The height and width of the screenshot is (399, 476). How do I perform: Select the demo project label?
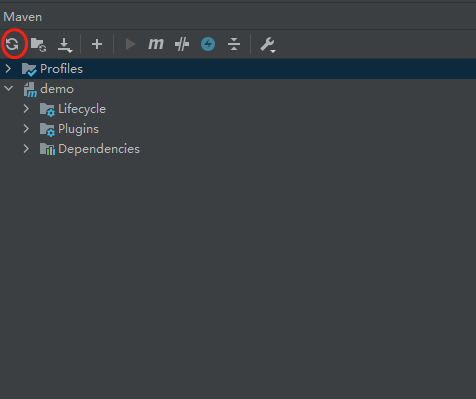click(x=57, y=89)
